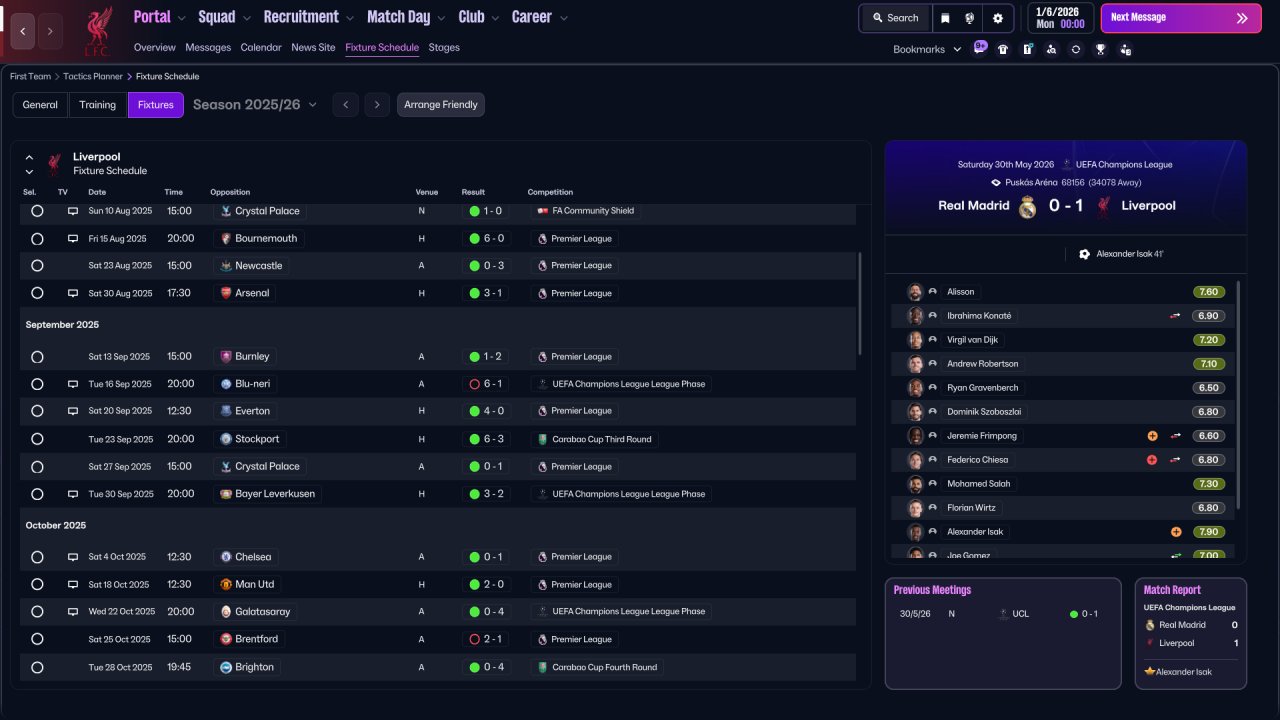Click the Arsenal club badge
1280x720 pixels.
[x=226, y=293]
